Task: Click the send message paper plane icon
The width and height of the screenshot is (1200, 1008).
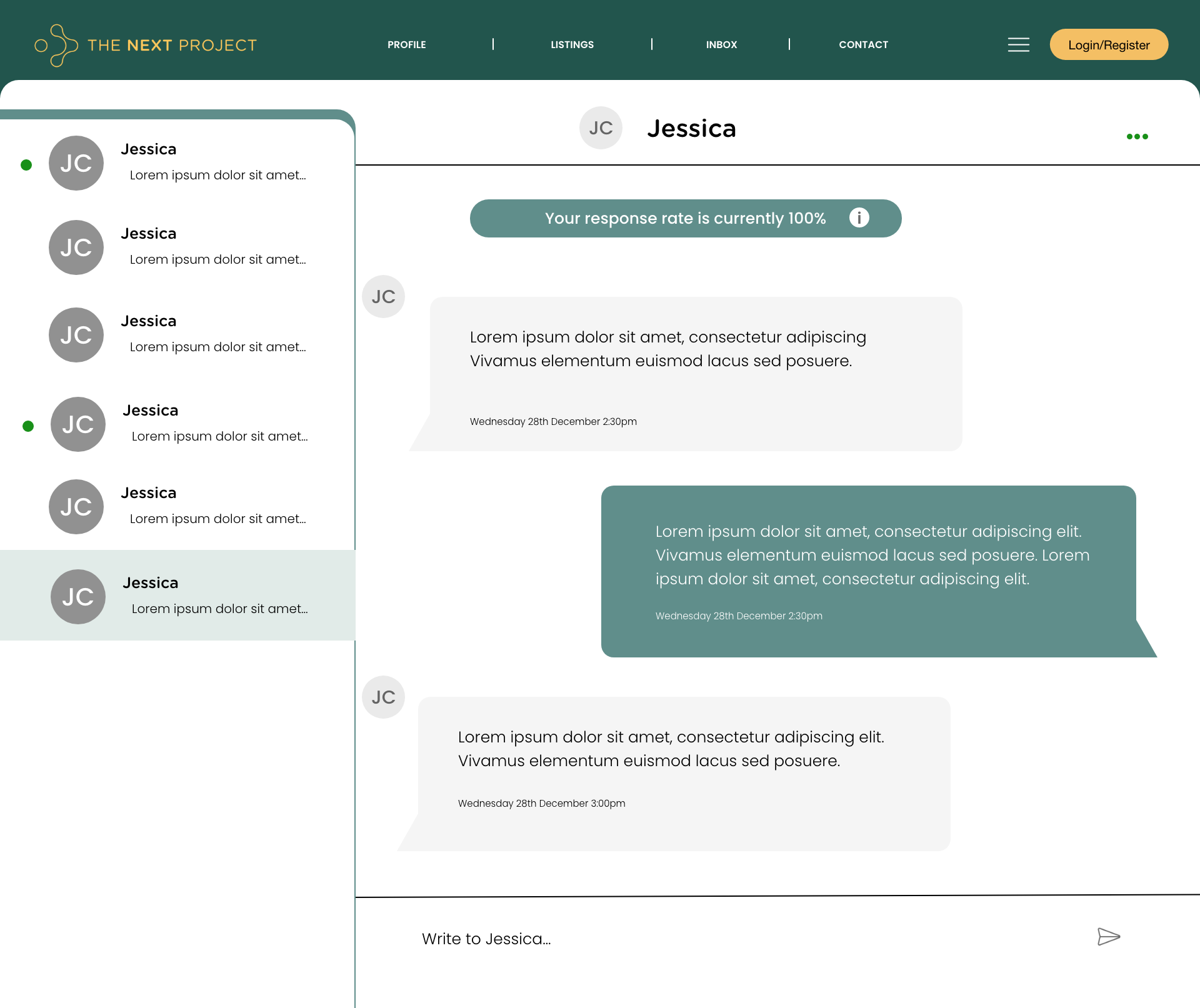Action: click(1108, 936)
